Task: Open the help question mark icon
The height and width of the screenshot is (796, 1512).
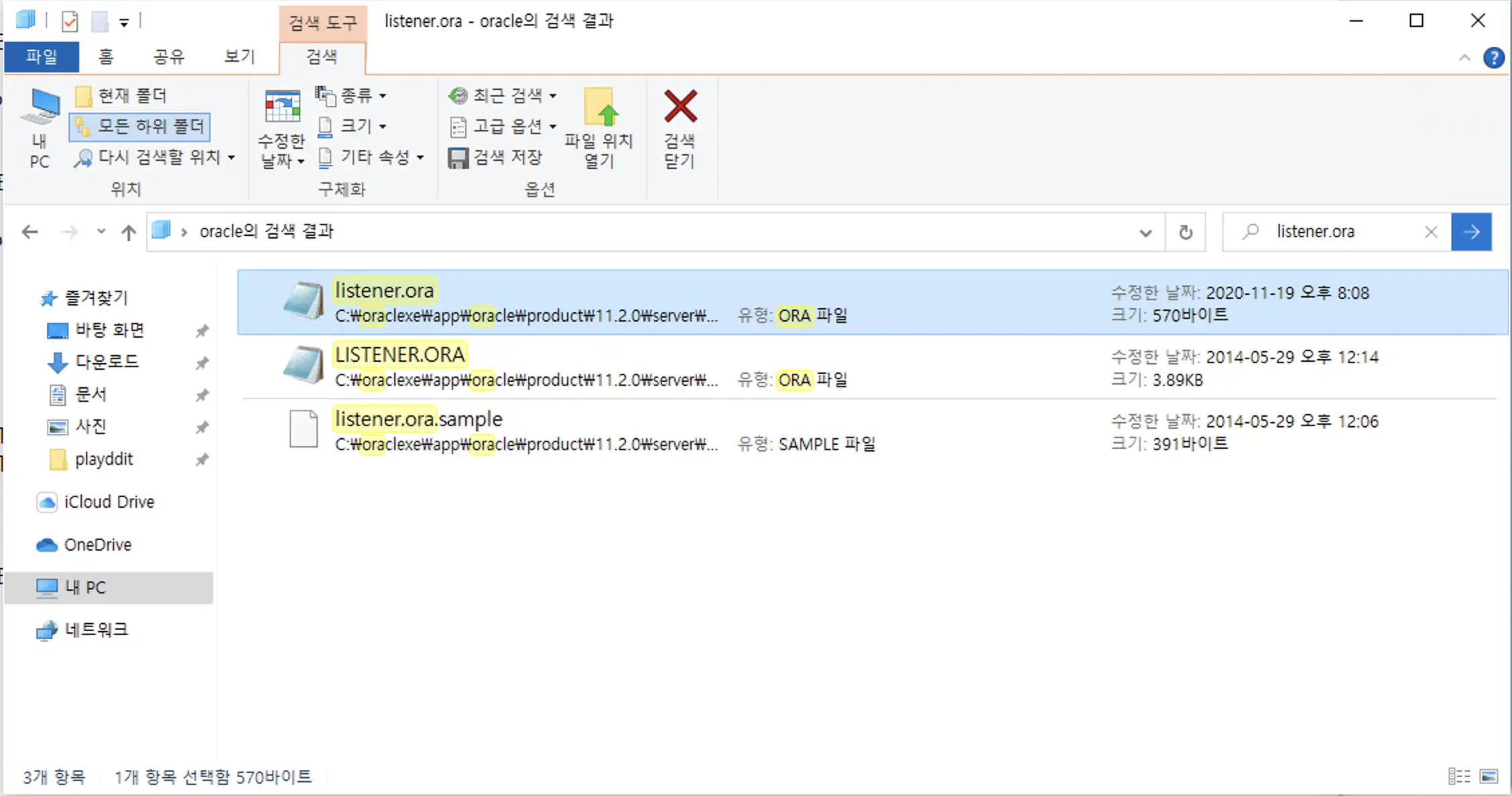Action: (x=1493, y=58)
